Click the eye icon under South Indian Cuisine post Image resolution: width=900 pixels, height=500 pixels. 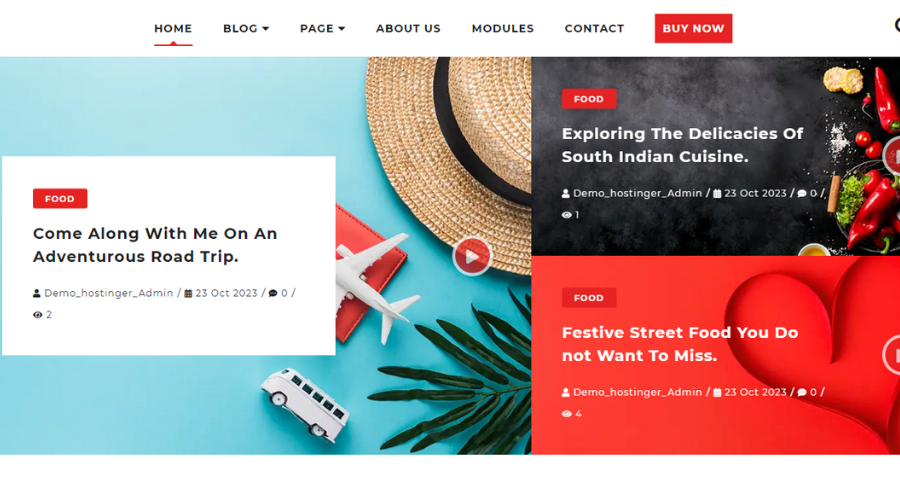click(x=567, y=215)
